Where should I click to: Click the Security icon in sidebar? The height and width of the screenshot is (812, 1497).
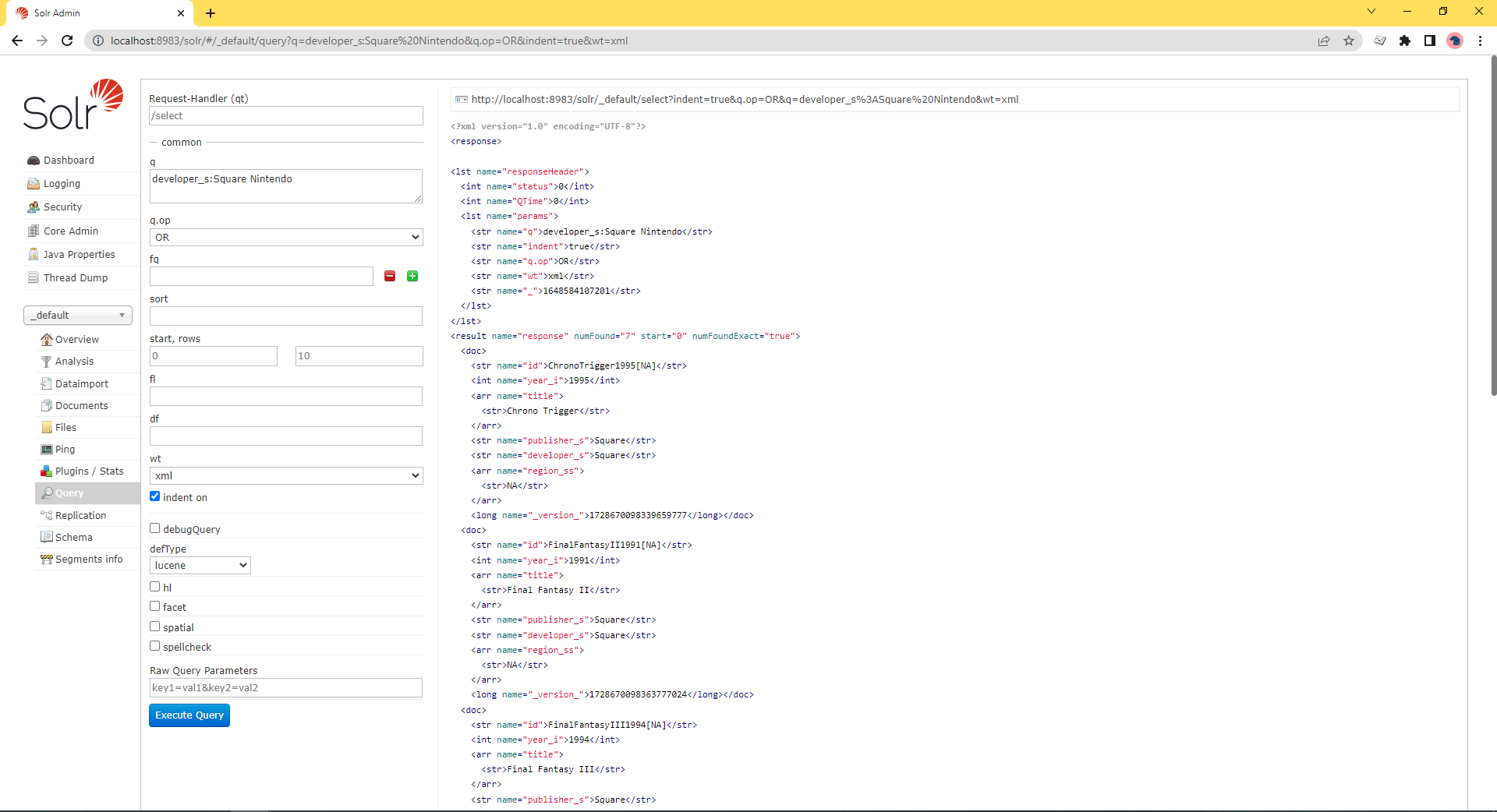pos(34,207)
